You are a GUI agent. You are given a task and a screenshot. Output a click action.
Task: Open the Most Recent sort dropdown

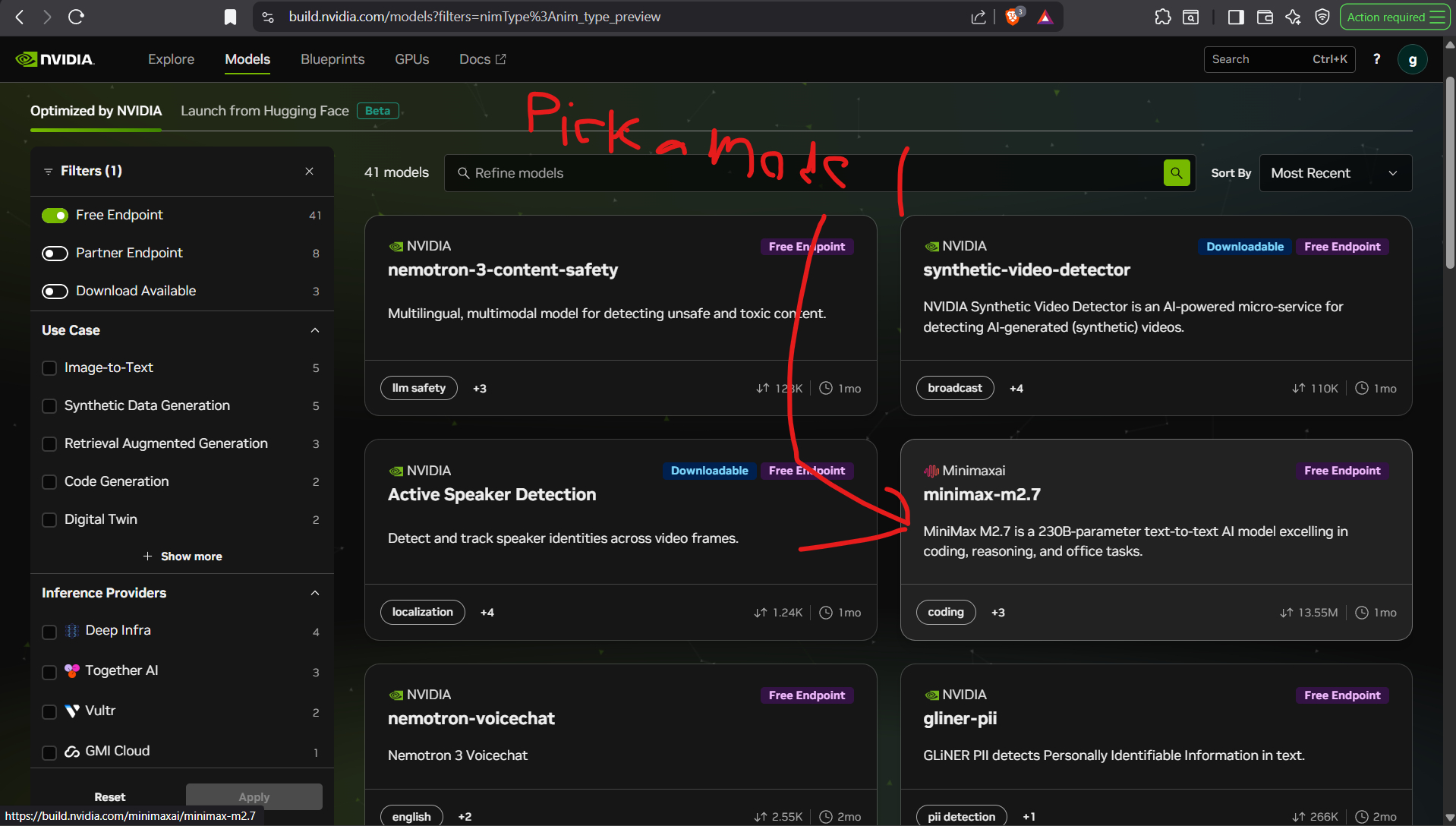coord(1335,173)
